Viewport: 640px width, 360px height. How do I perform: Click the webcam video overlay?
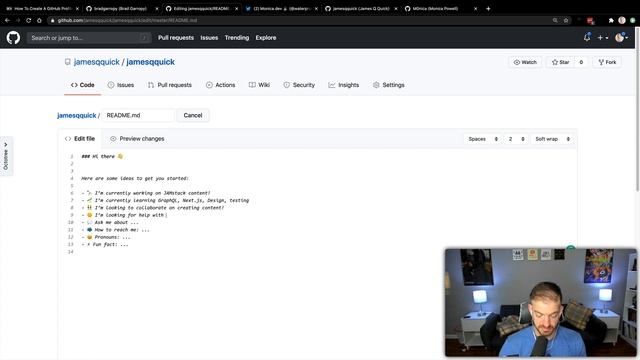click(x=540, y=302)
